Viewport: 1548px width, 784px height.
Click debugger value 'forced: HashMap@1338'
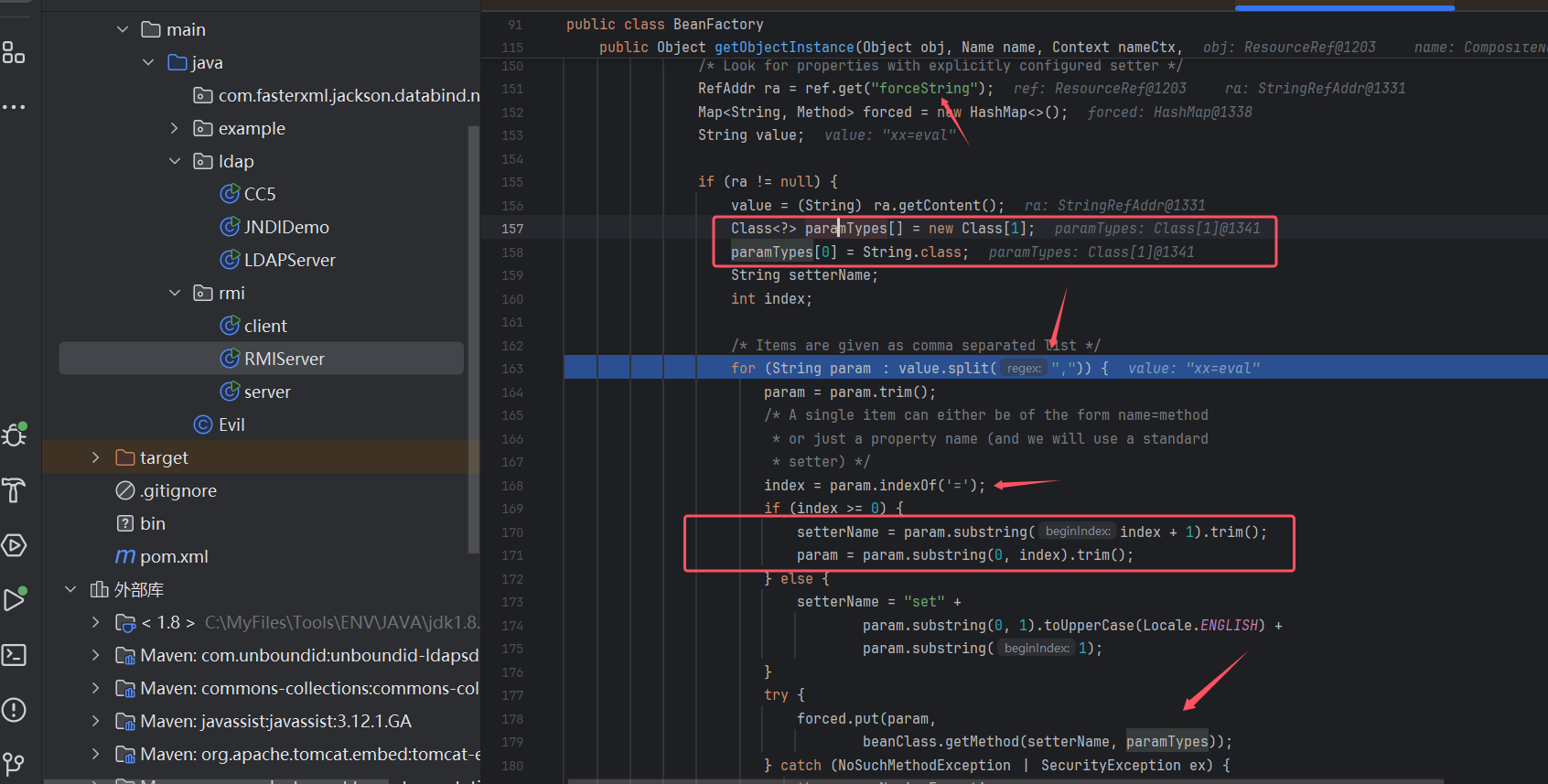tap(1169, 113)
